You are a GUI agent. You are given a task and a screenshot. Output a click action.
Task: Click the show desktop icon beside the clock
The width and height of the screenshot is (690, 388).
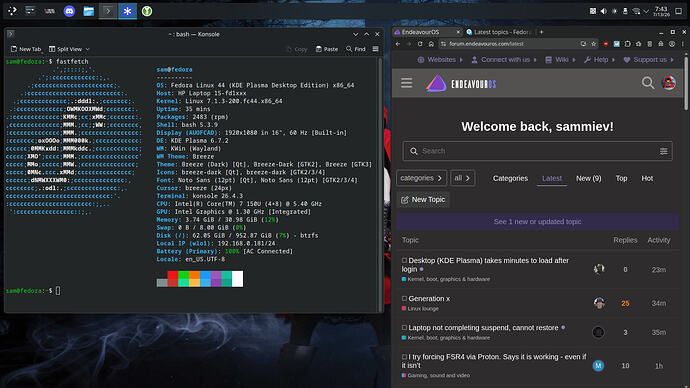coord(679,11)
